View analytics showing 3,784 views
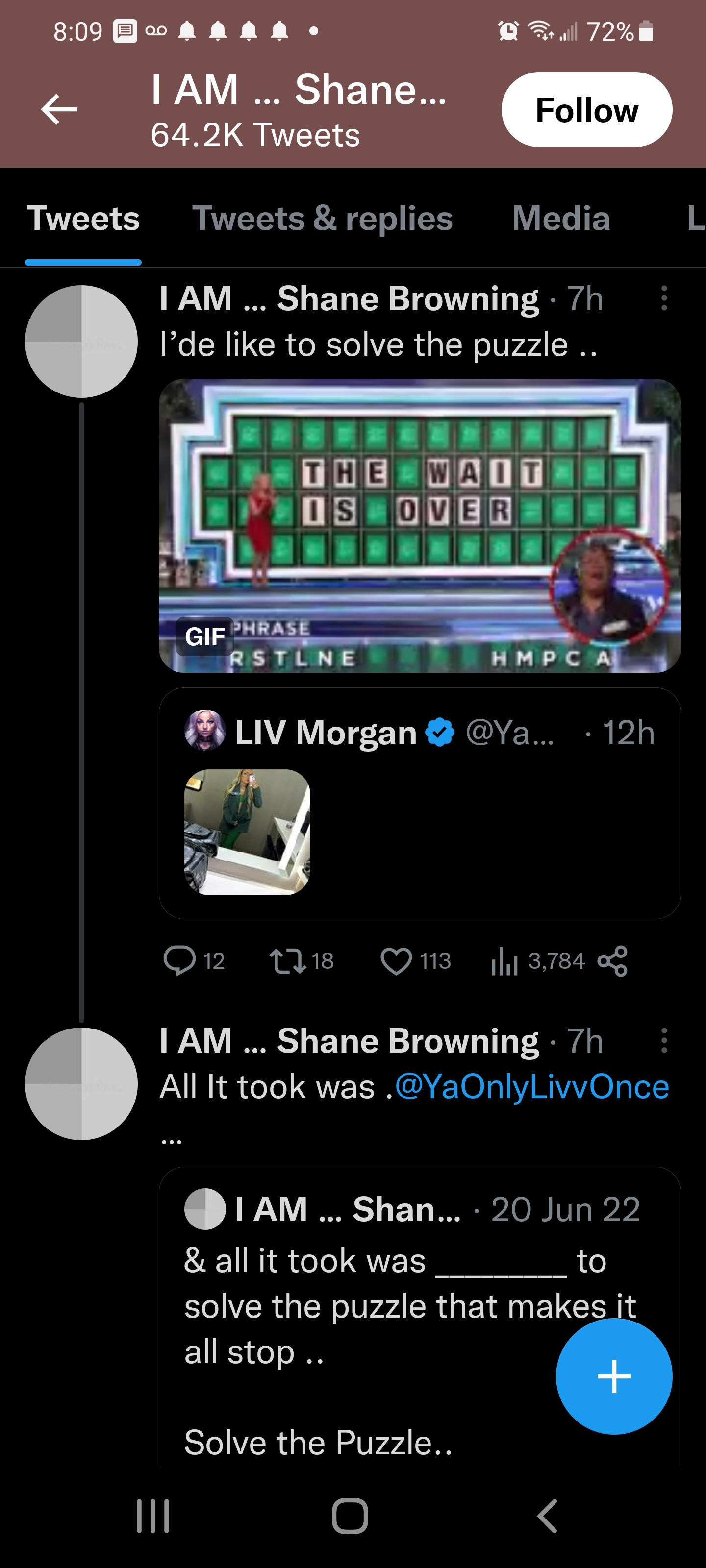706x1568 pixels. (x=504, y=960)
